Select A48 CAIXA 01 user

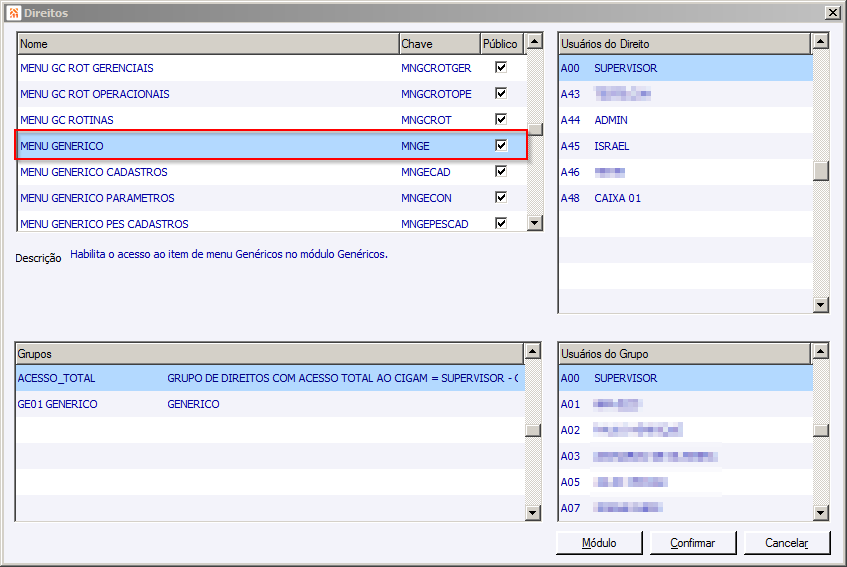click(686, 198)
